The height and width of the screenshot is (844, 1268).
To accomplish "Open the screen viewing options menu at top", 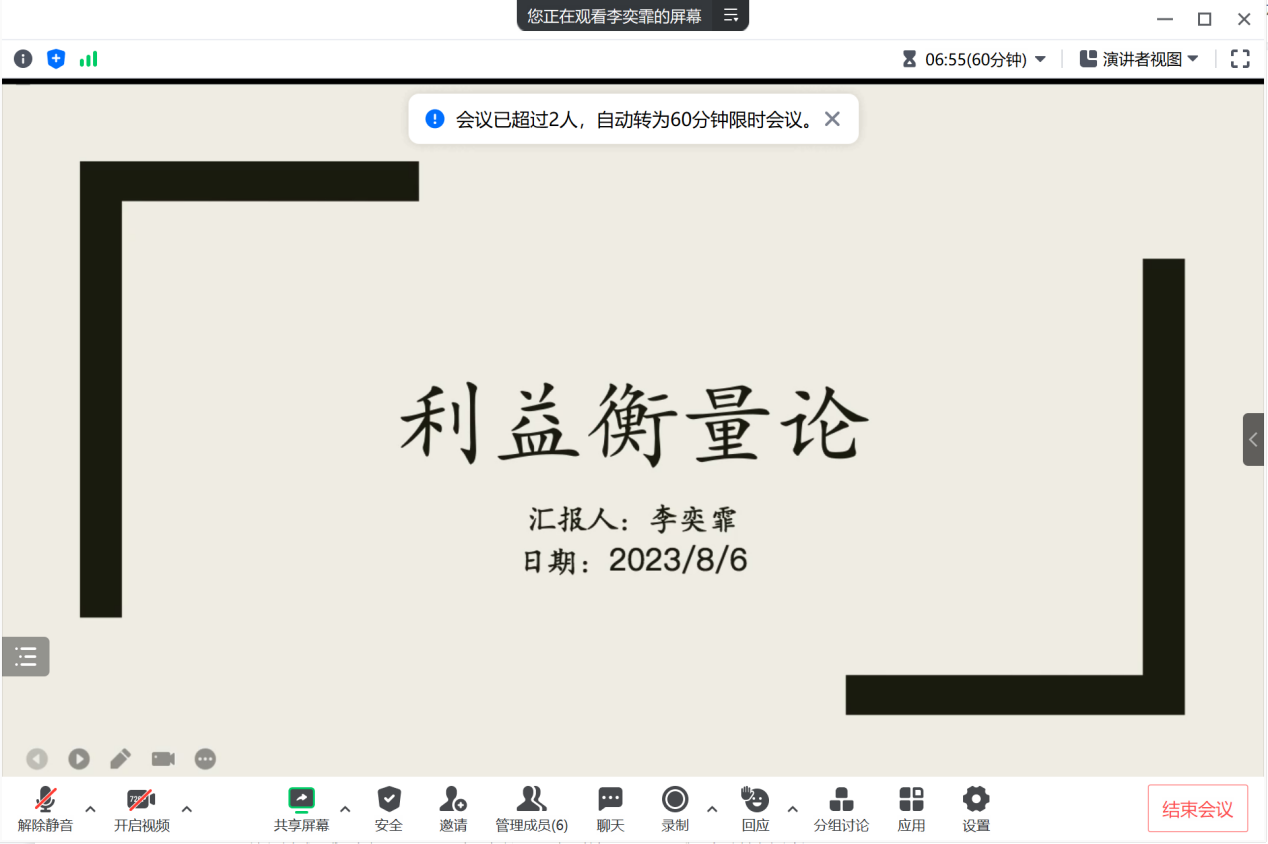I will coord(731,15).
